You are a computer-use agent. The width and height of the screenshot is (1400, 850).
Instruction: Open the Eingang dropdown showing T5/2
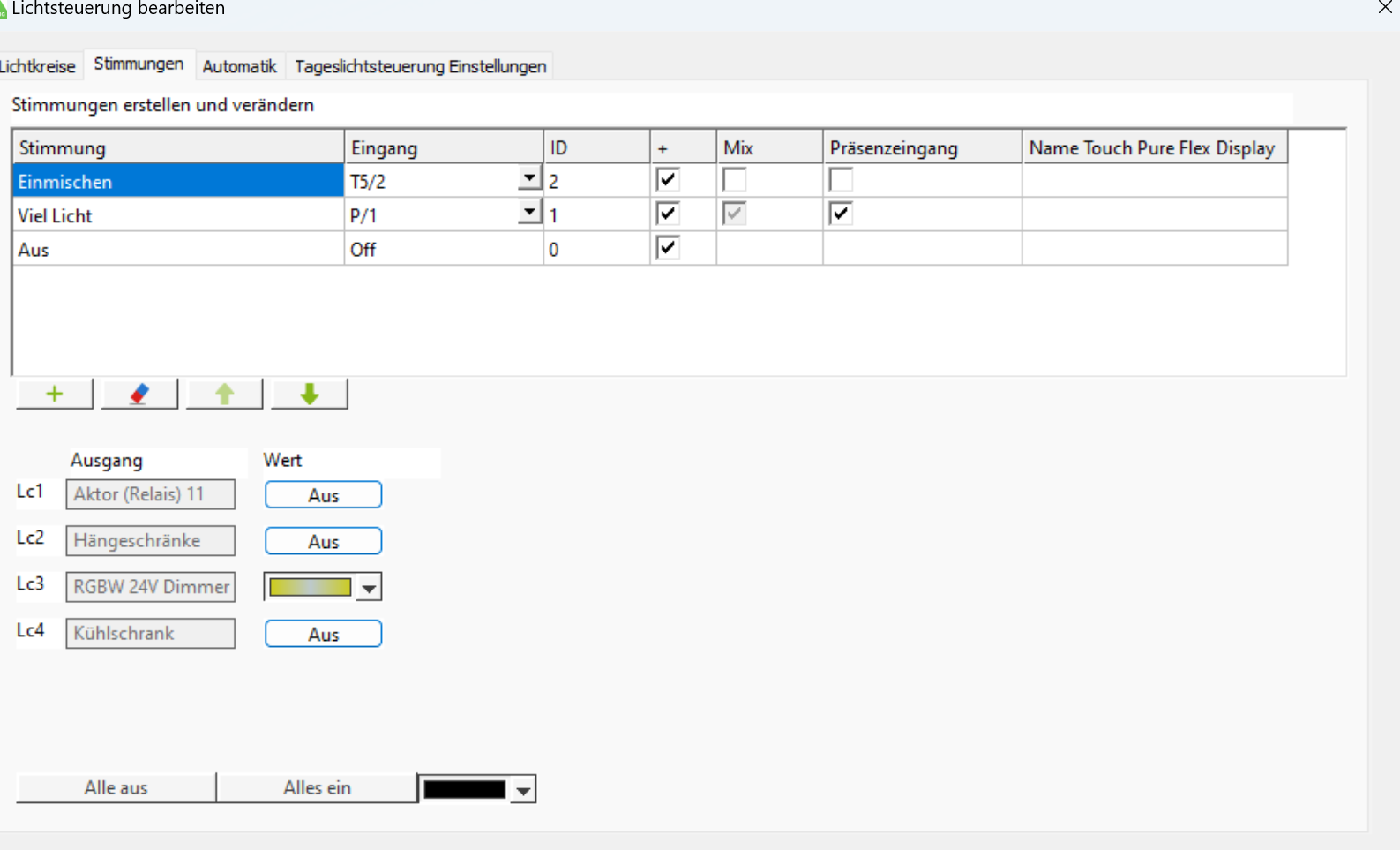pos(529,179)
